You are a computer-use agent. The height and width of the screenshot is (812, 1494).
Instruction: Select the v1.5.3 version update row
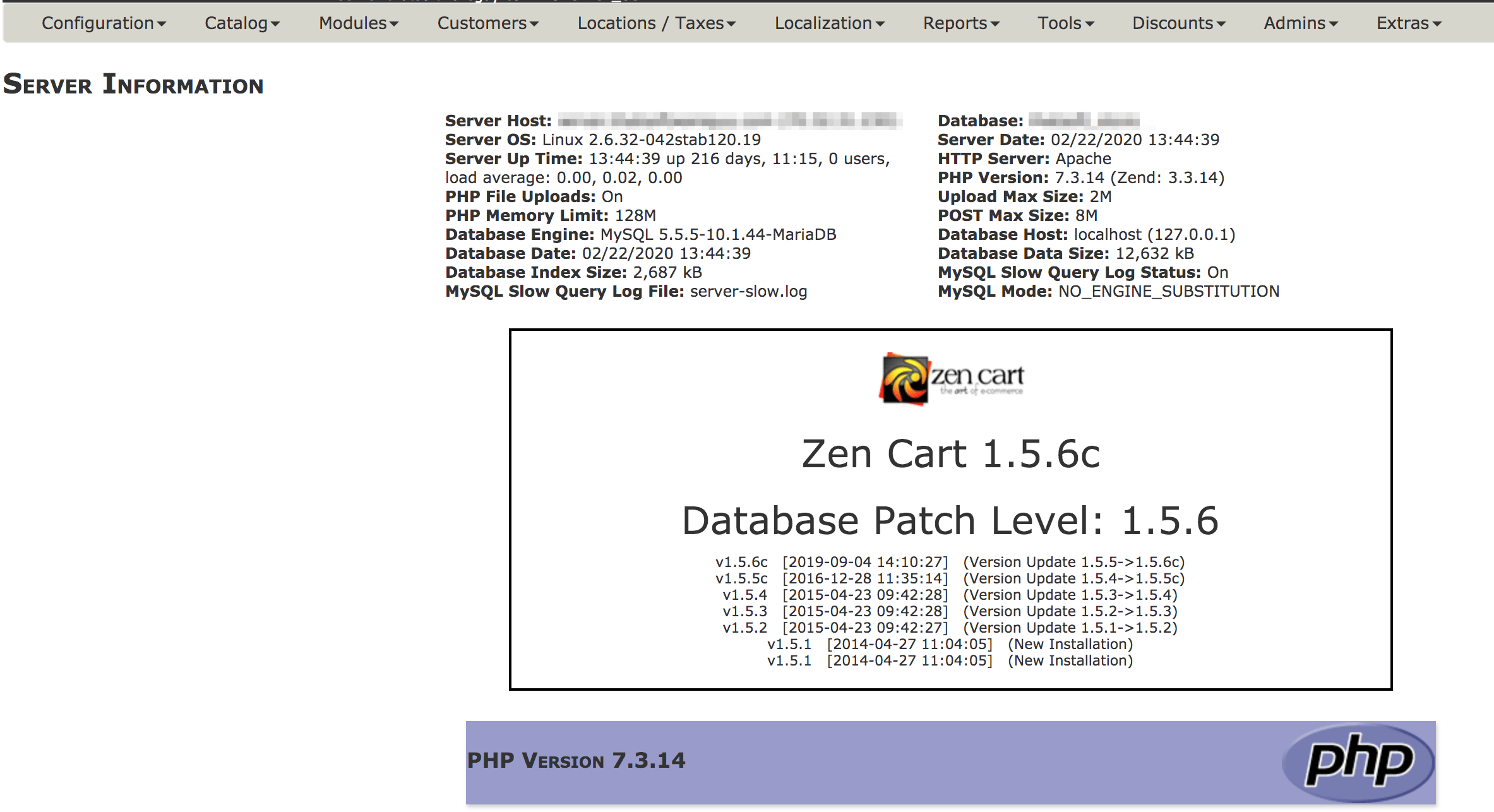click(950, 611)
